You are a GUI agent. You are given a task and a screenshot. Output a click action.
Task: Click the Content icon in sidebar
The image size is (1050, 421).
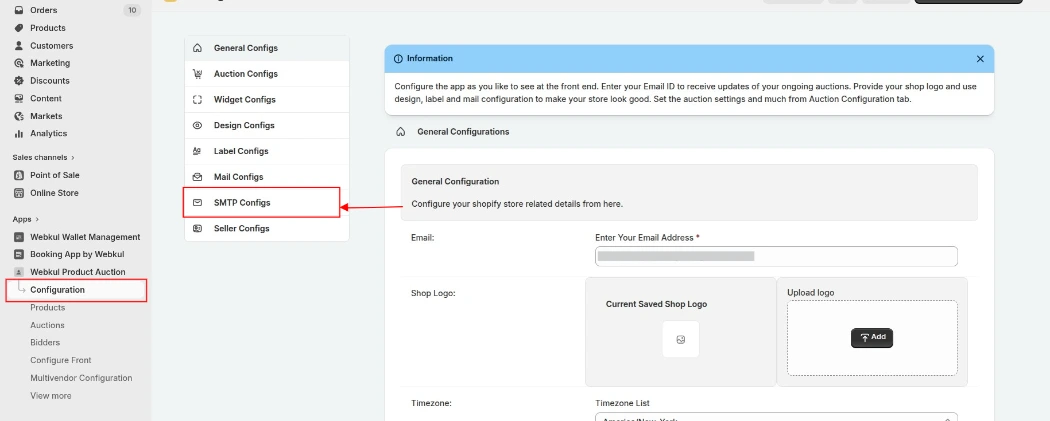(19, 98)
